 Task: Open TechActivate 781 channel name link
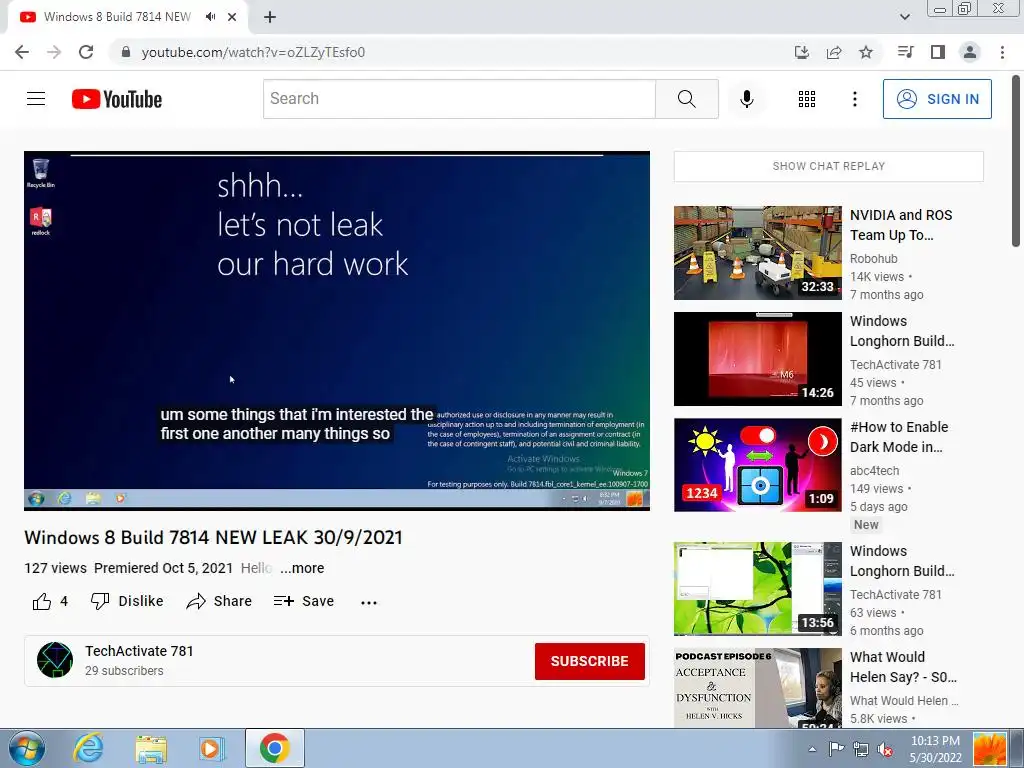click(139, 651)
